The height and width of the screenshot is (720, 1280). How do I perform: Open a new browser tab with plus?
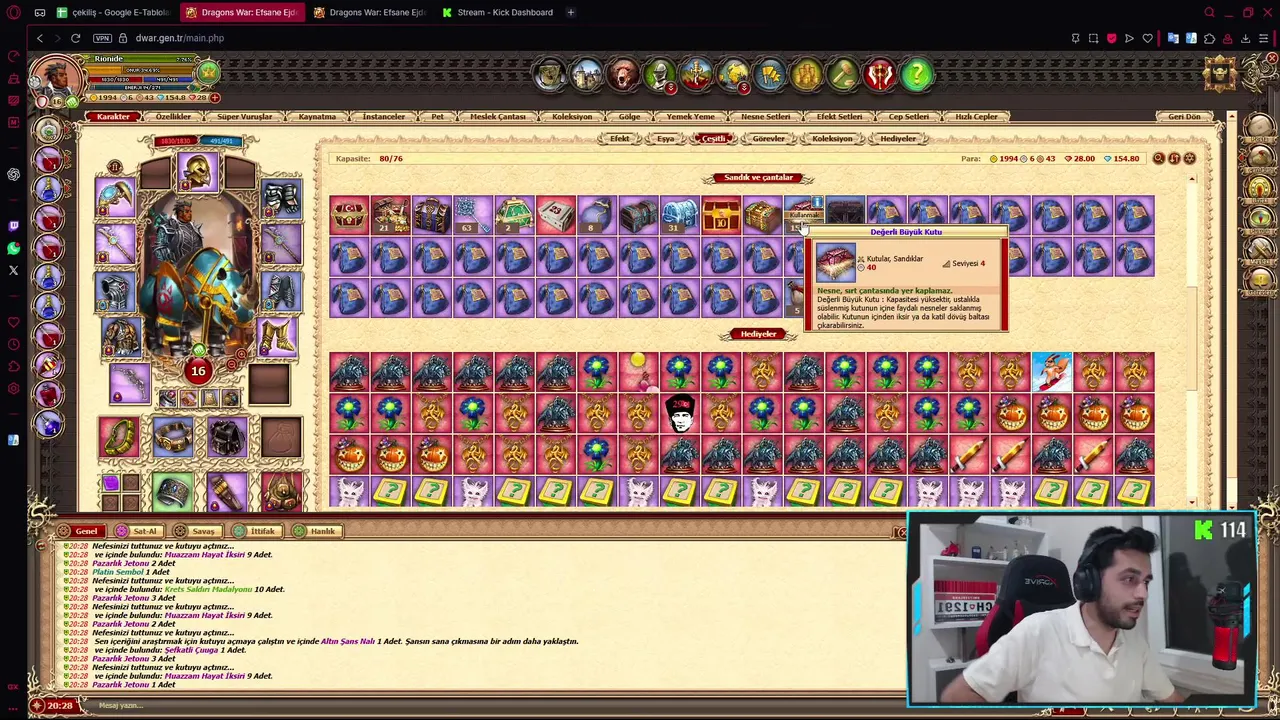570,12
